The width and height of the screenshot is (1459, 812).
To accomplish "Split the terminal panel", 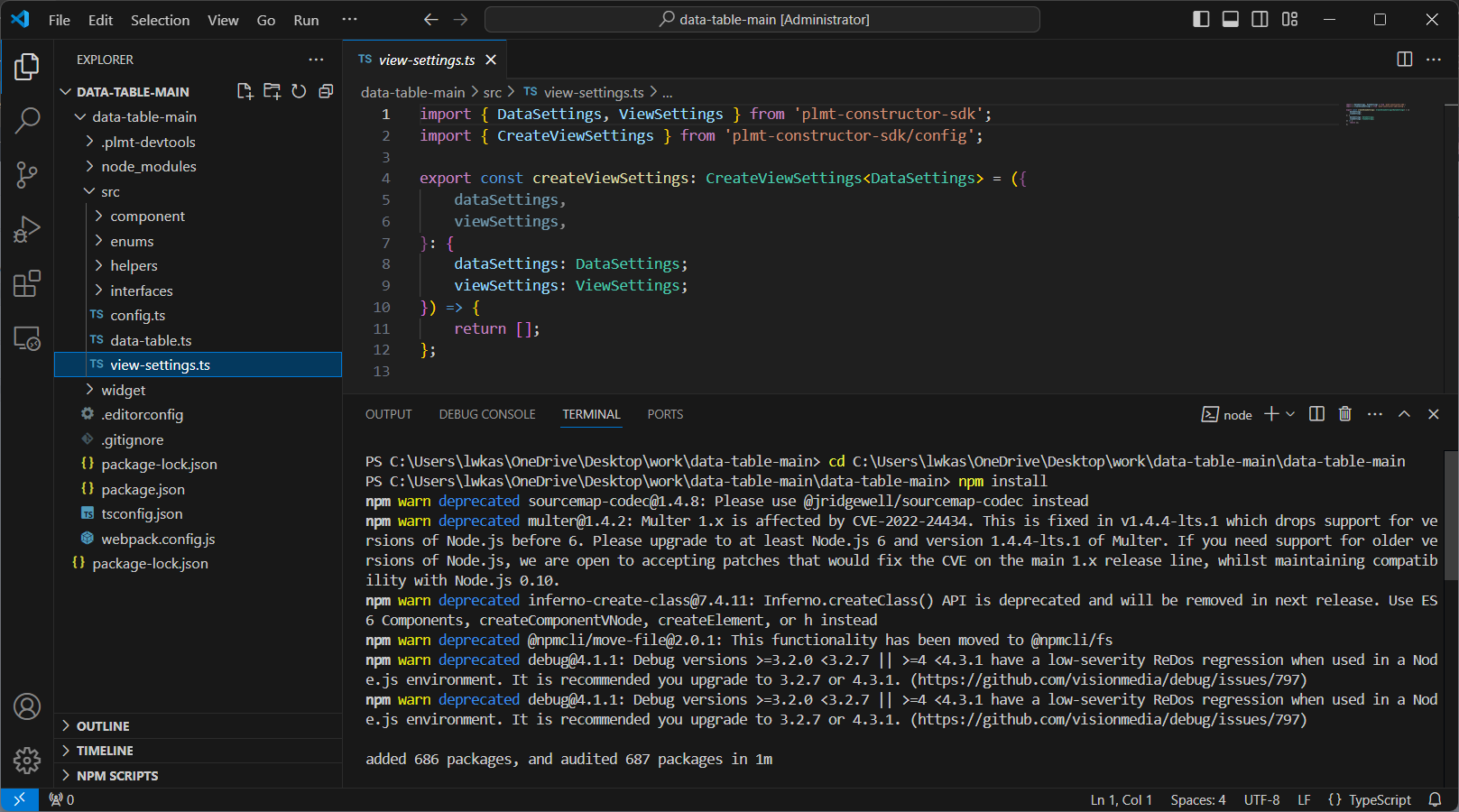I will pyautogui.click(x=1316, y=414).
